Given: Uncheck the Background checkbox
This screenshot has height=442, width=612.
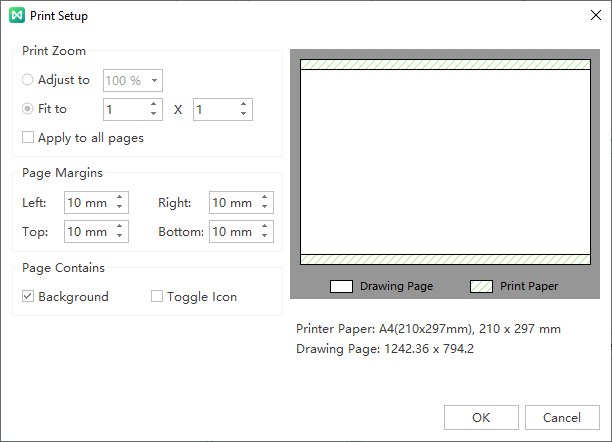Looking at the screenshot, I should (x=28, y=296).
